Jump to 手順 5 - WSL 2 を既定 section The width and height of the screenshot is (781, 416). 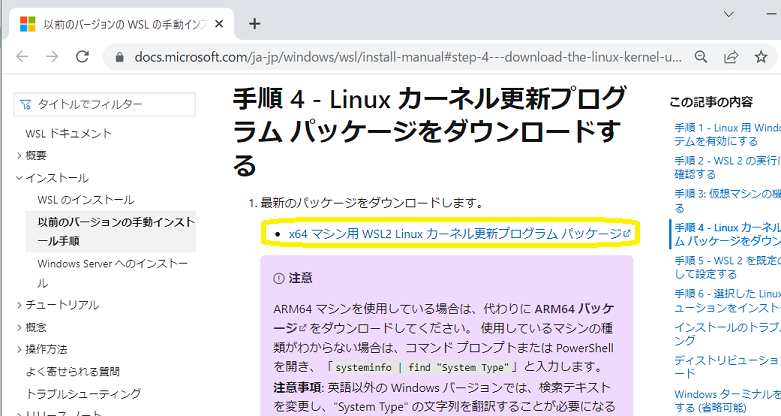(x=727, y=267)
